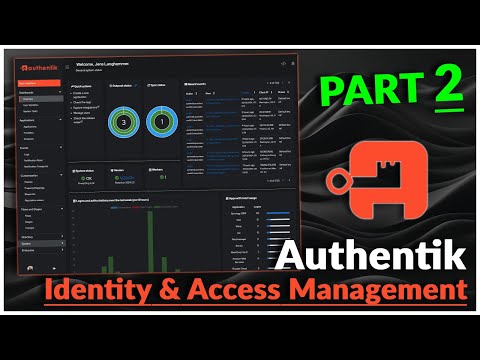Sort Recent events by the Client IP column
This screenshot has height=360, width=480.
[x=266, y=92]
